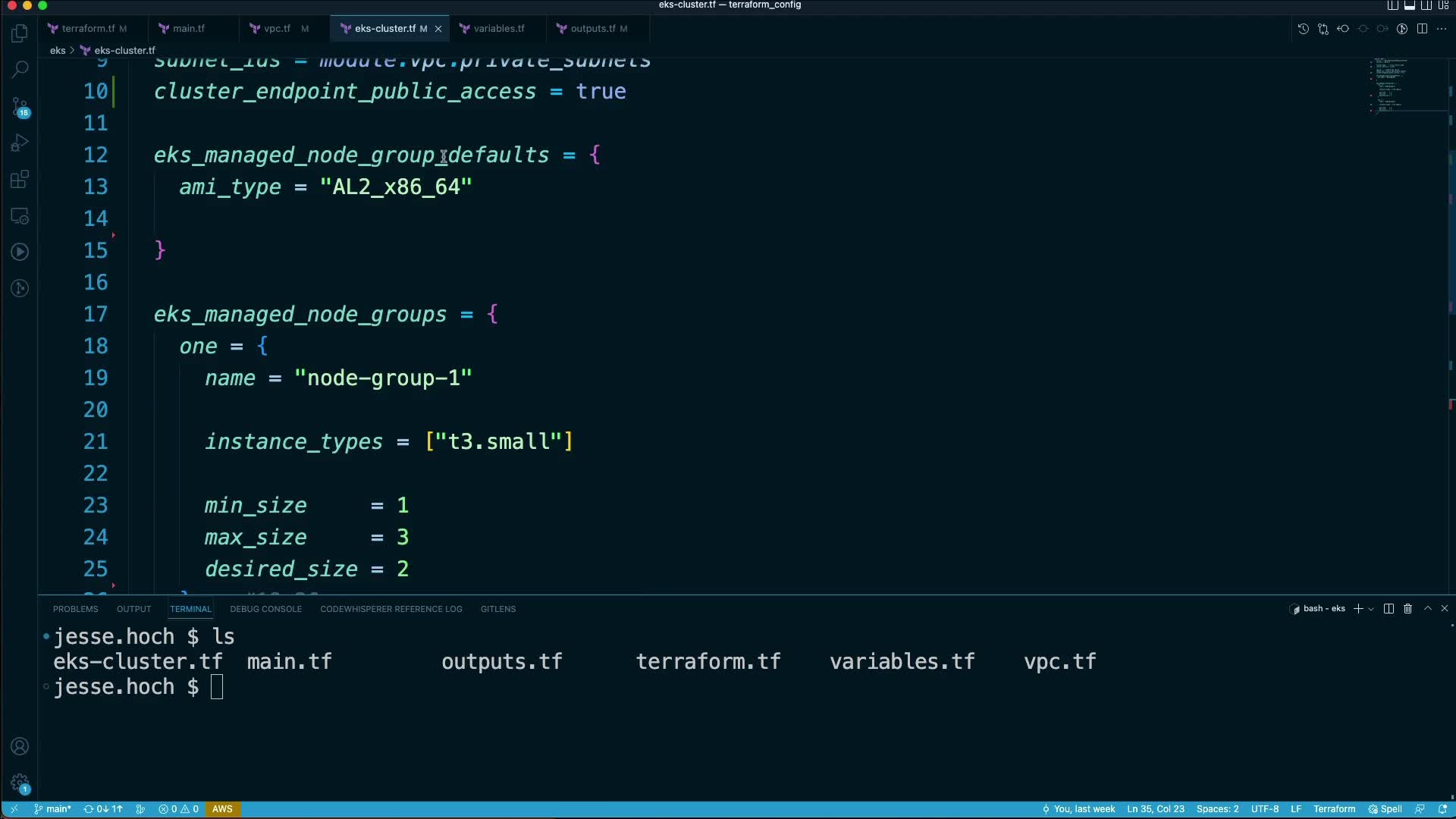Screen dimensions: 1456x819
Task: Open the Run and Debug view
Action: tap(20, 143)
